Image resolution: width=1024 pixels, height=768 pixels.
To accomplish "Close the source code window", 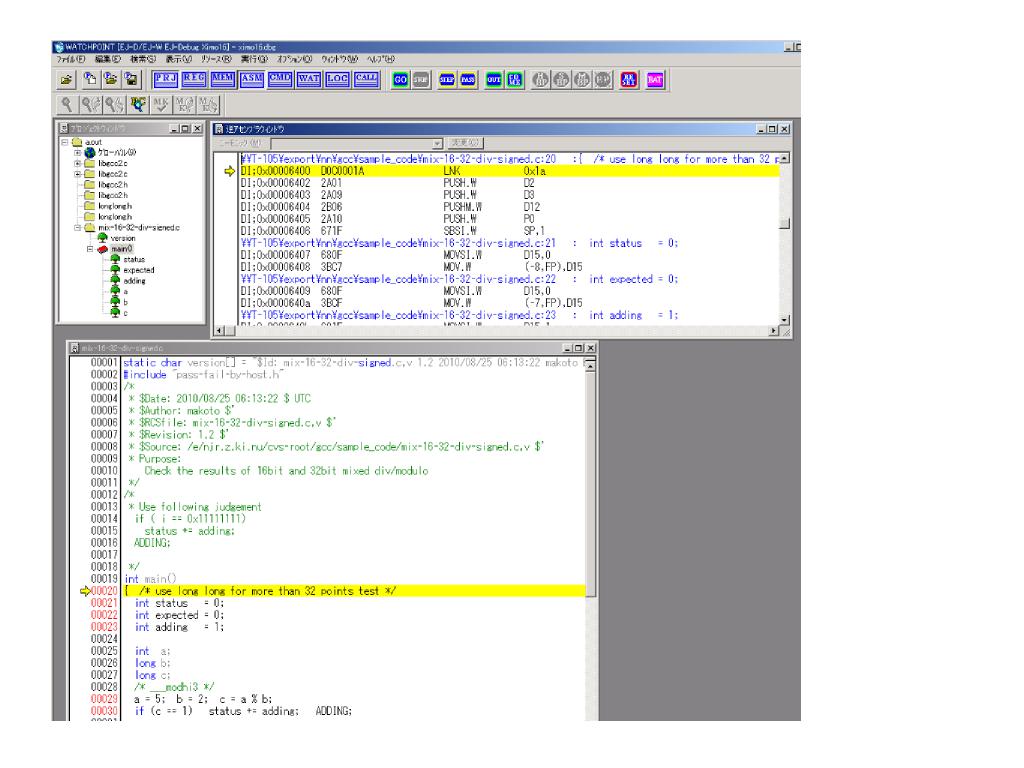I will tap(590, 348).
